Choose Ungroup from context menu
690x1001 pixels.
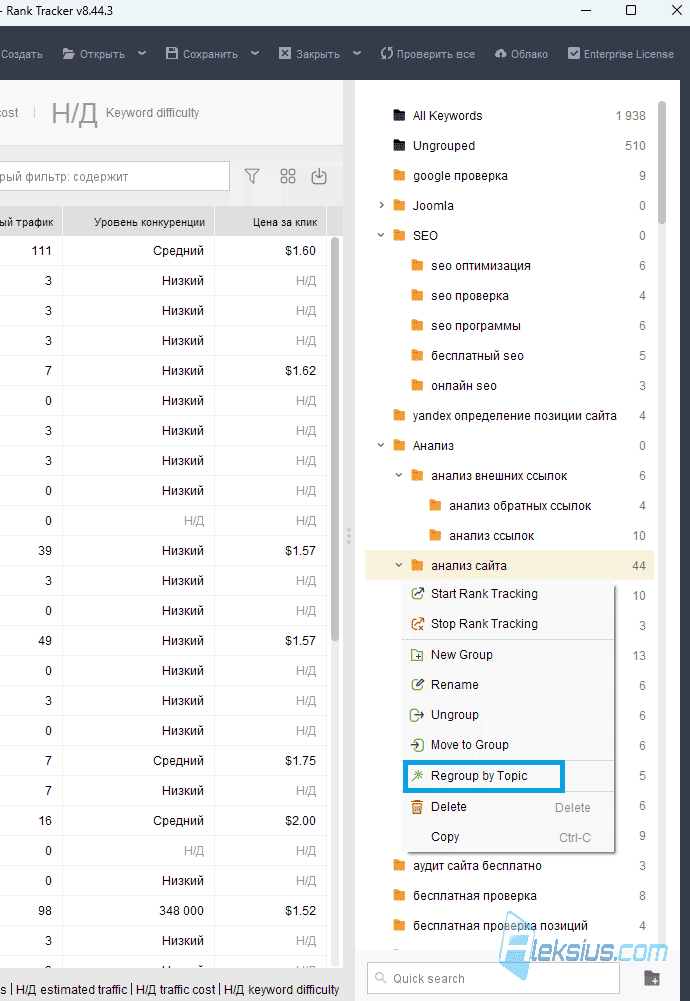coord(508,714)
